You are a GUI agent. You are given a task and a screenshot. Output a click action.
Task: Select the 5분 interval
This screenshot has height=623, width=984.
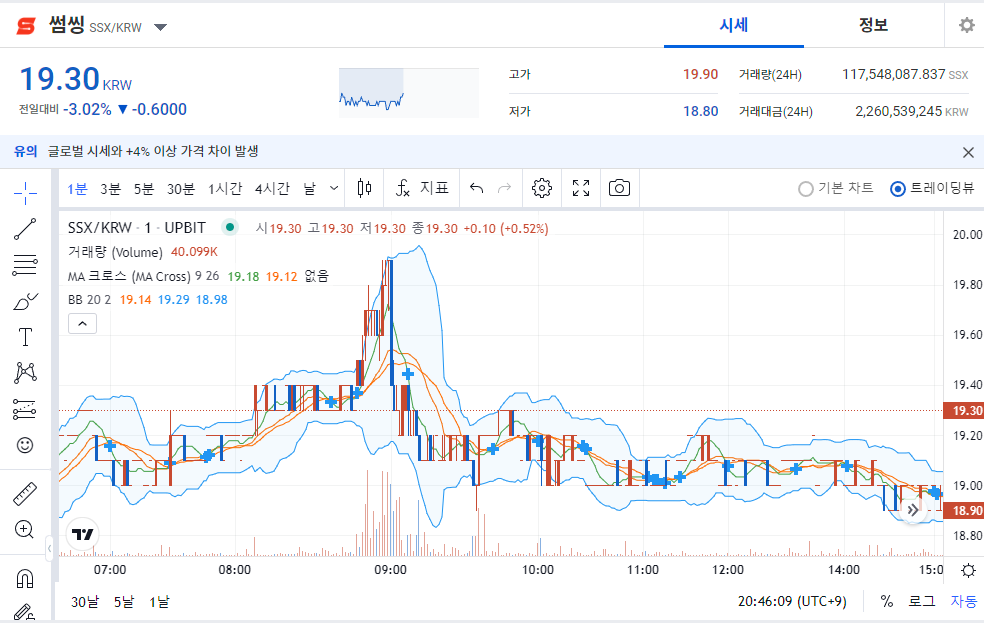pos(144,188)
